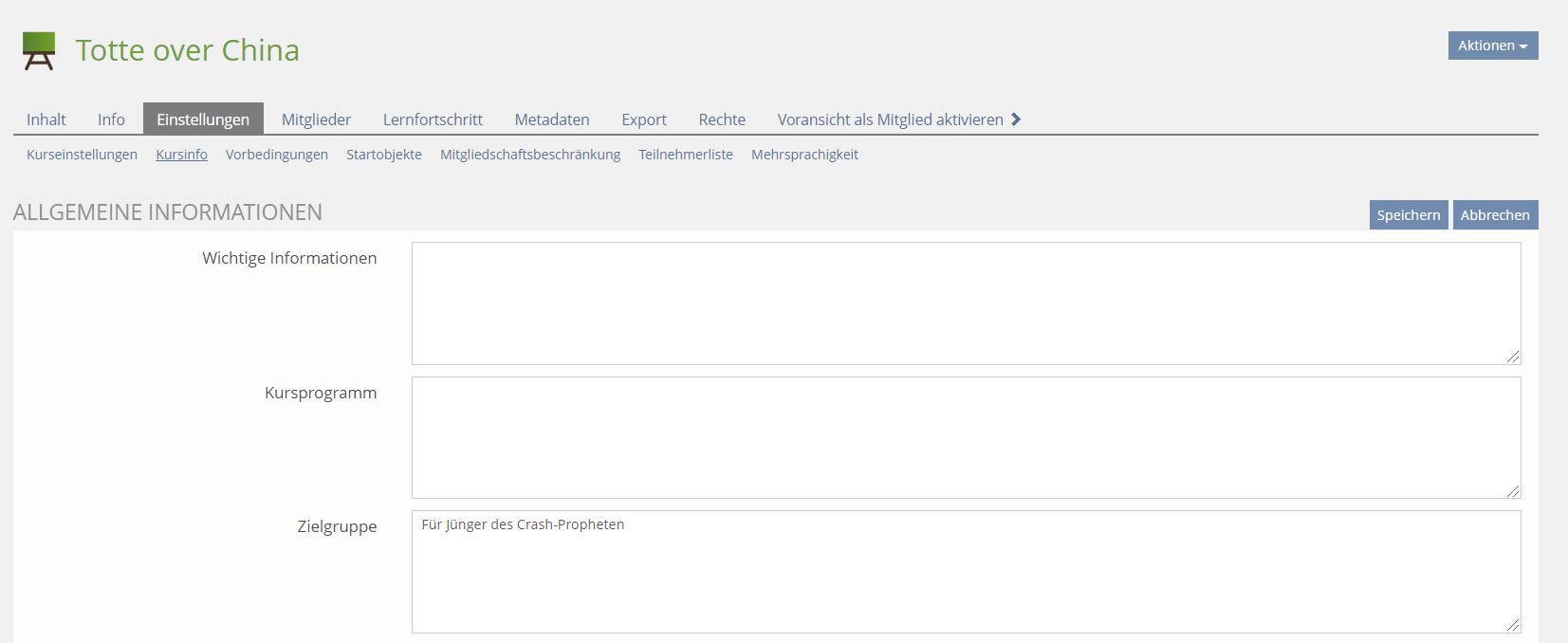This screenshot has width=1568, height=643.
Task: Select the Mitglieder tab
Action: point(316,119)
